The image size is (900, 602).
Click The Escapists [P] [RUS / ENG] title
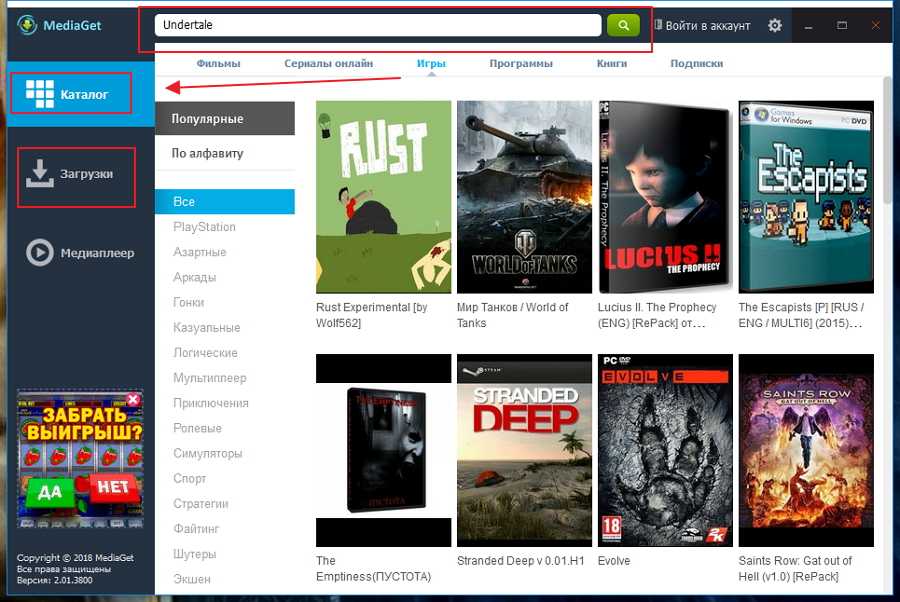[801, 315]
